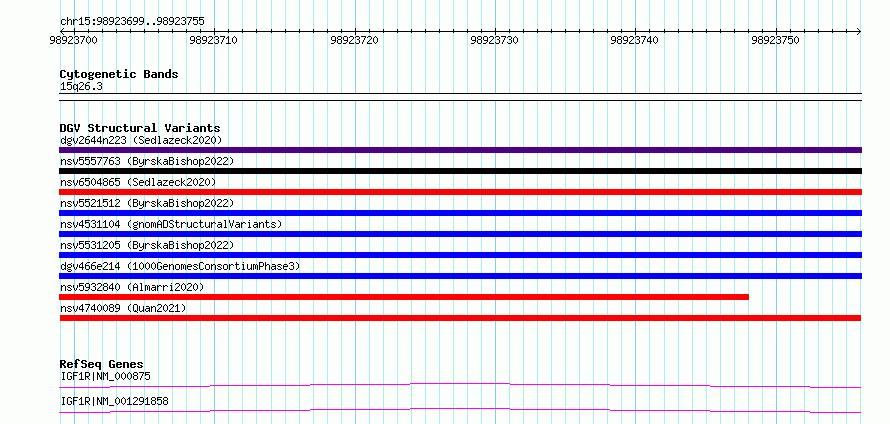Select the RefSeq Genes track title

pyautogui.click(x=102, y=364)
